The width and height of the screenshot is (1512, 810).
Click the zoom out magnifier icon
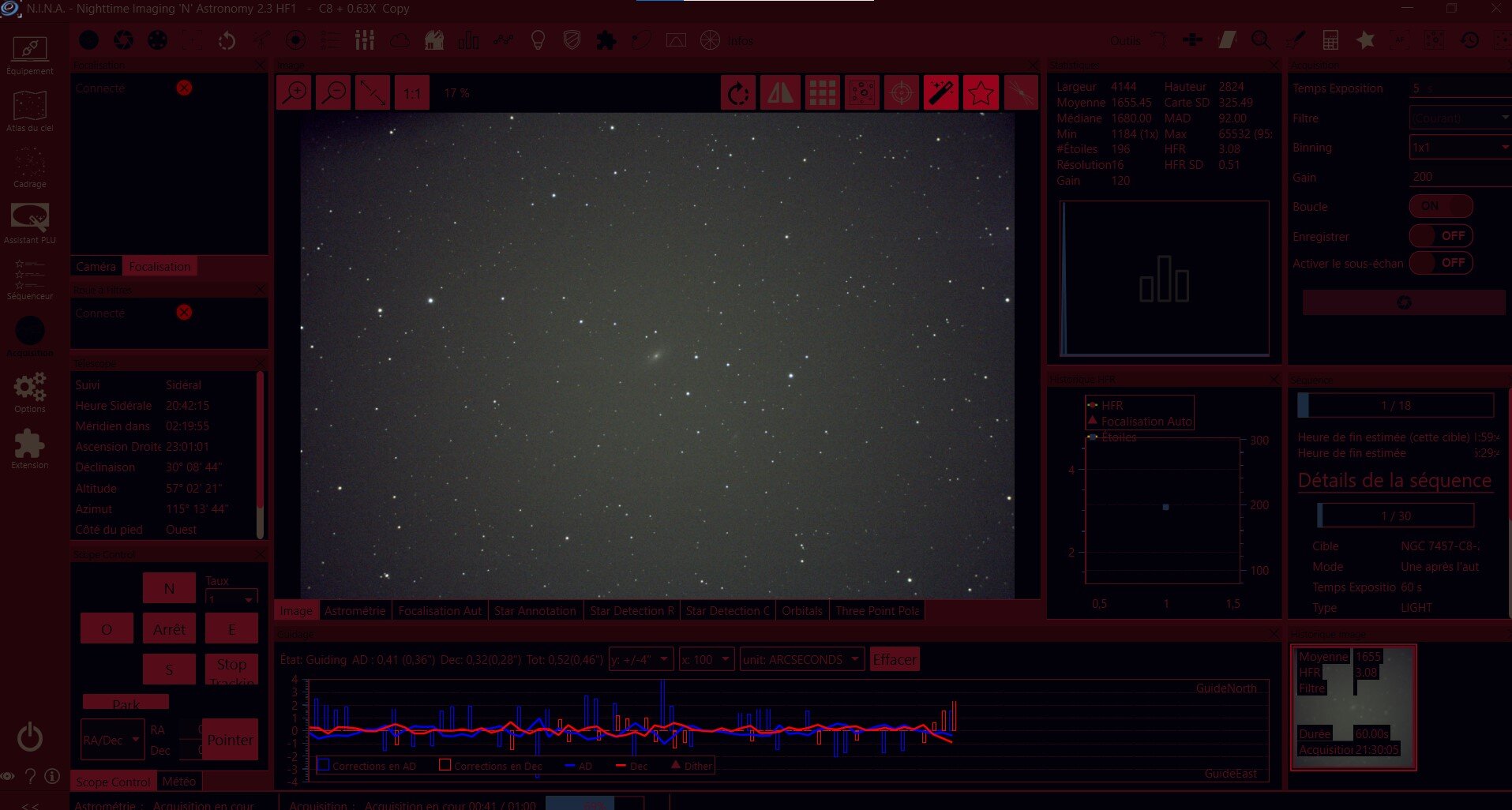[333, 93]
